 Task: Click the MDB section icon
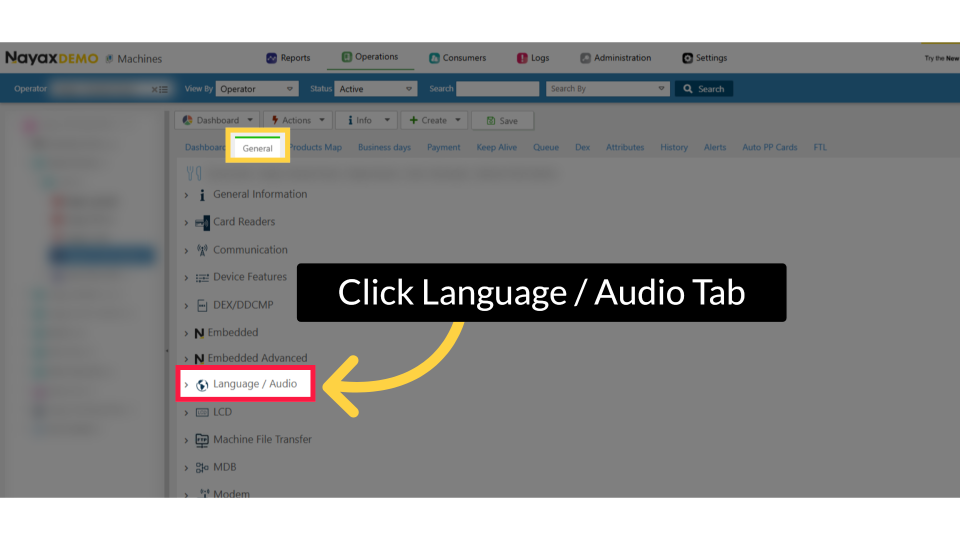click(x=202, y=467)
